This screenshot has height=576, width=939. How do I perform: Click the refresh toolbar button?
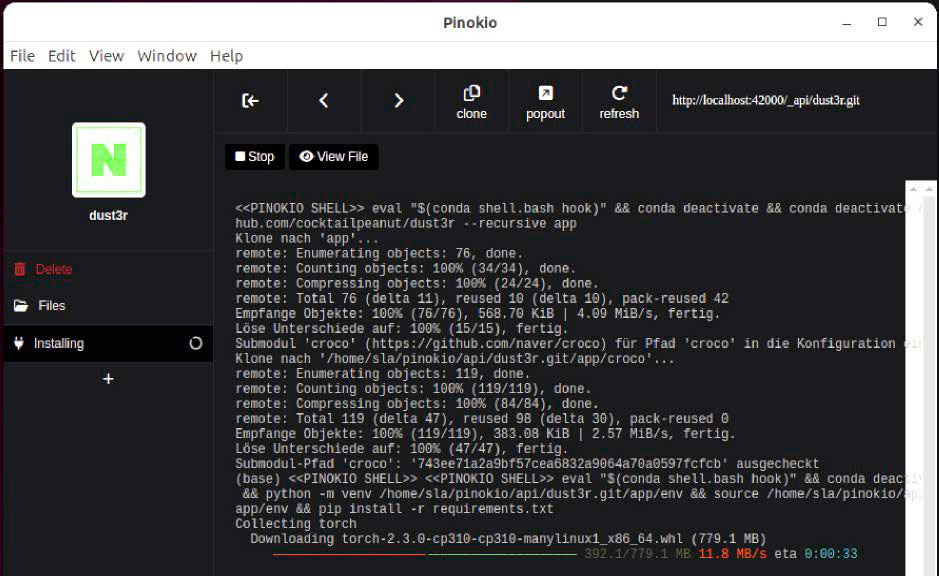pyautogui.click(x=619, y=102)
